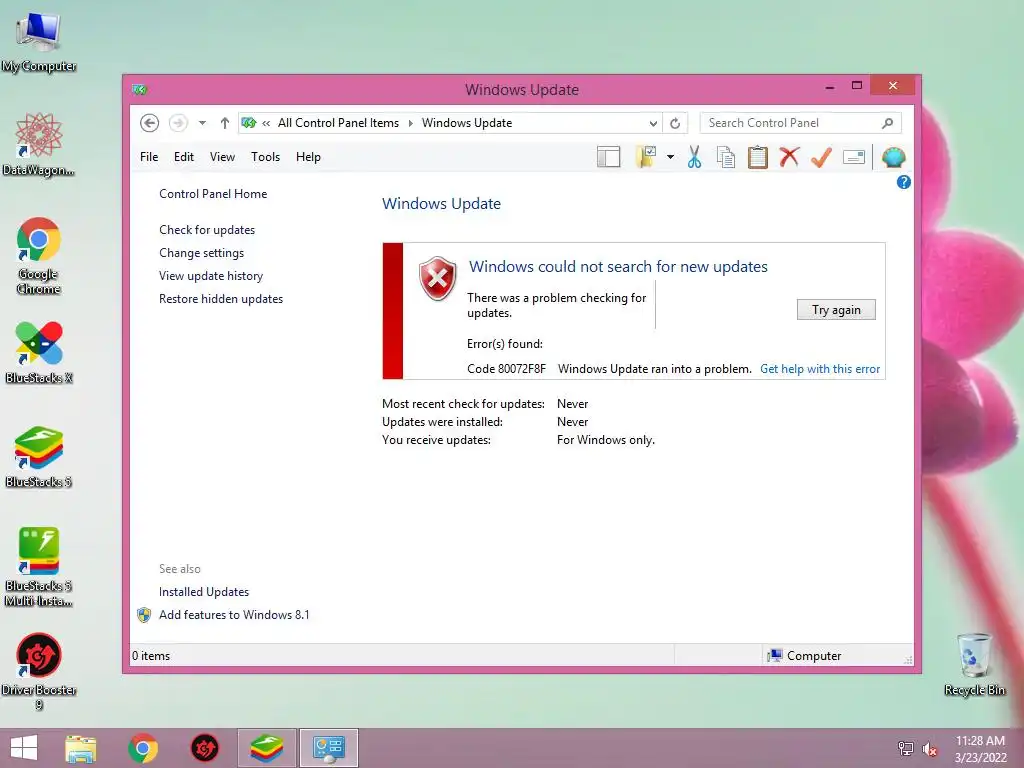Click the globe shell toolbar icon
The height and width of the screenshot is (768, 1024).
(x=893, y=157)
